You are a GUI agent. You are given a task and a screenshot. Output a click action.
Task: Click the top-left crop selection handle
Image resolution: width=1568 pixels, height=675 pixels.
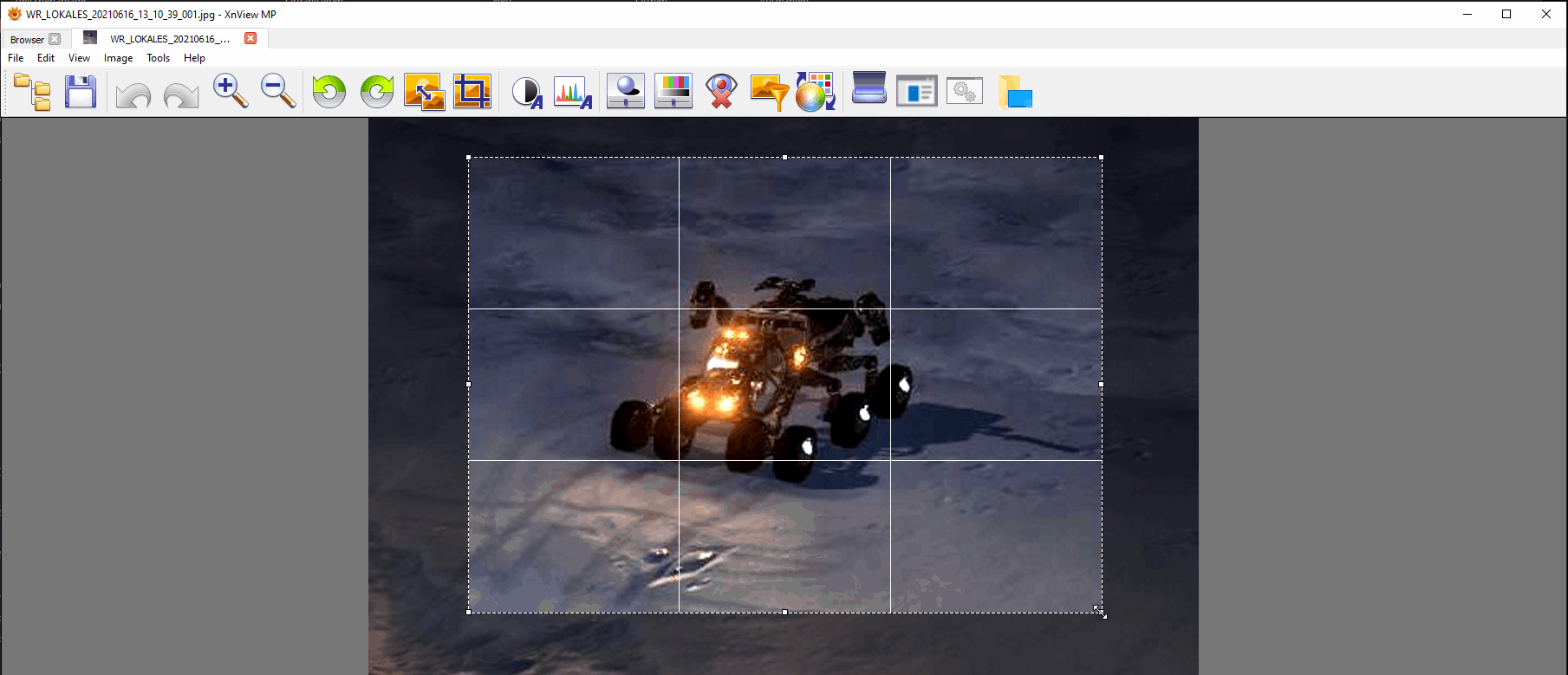(469, 158)
